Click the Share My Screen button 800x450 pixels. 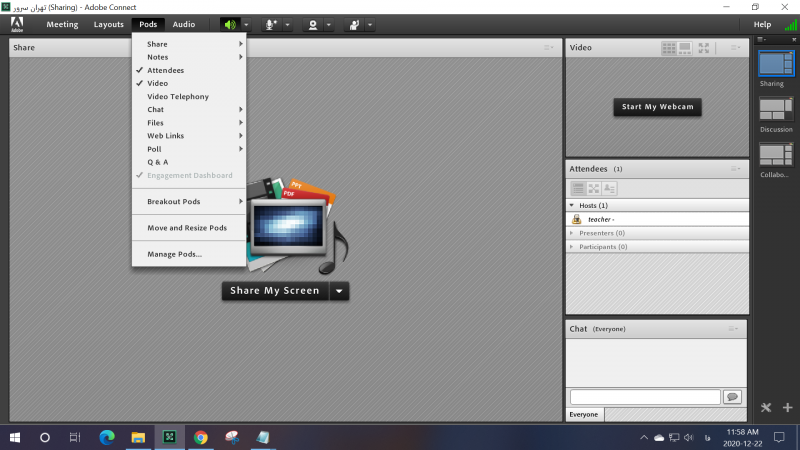pyautogui.click(x=275, y=291)
